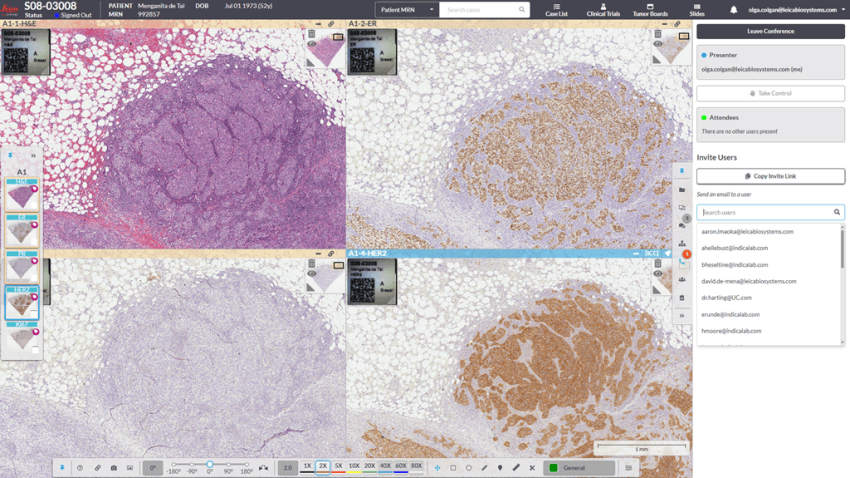Toggle eye visibility on A1-2-ER thumbnail
The width and height of the screenshot is (850, 478).
[658, 45]
